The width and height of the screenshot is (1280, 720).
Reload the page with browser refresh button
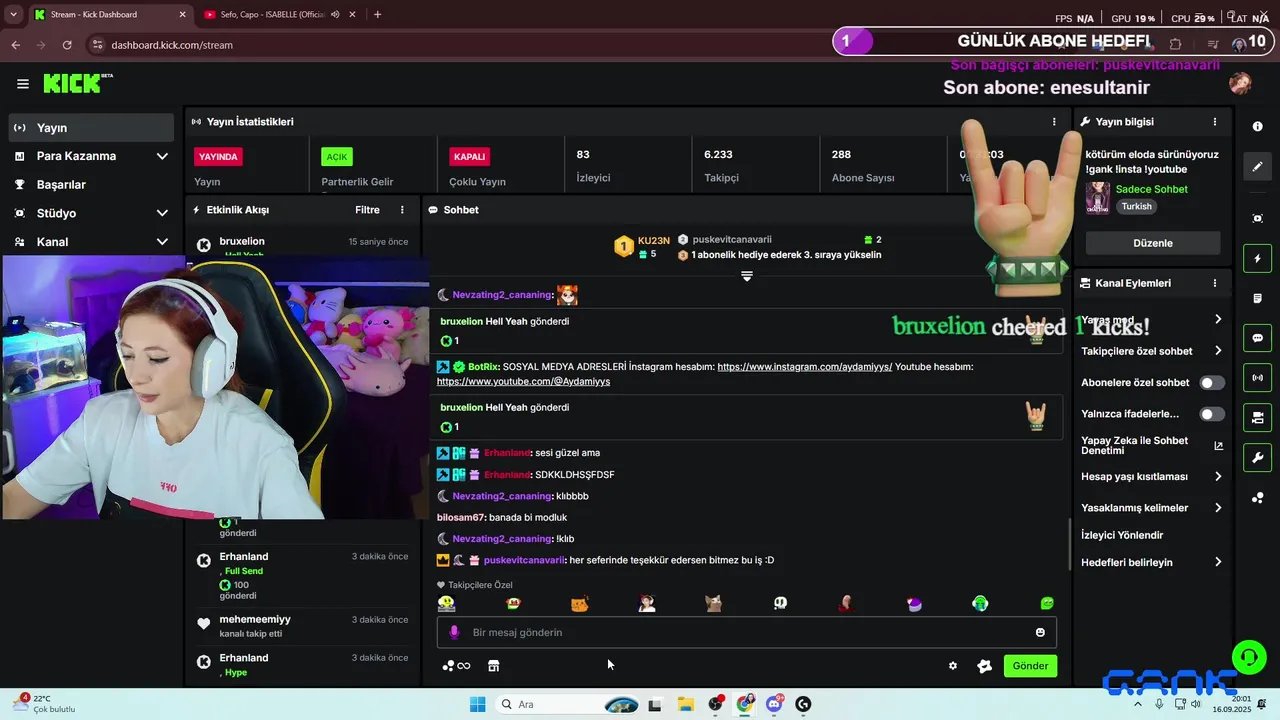(x=67, y=45)
